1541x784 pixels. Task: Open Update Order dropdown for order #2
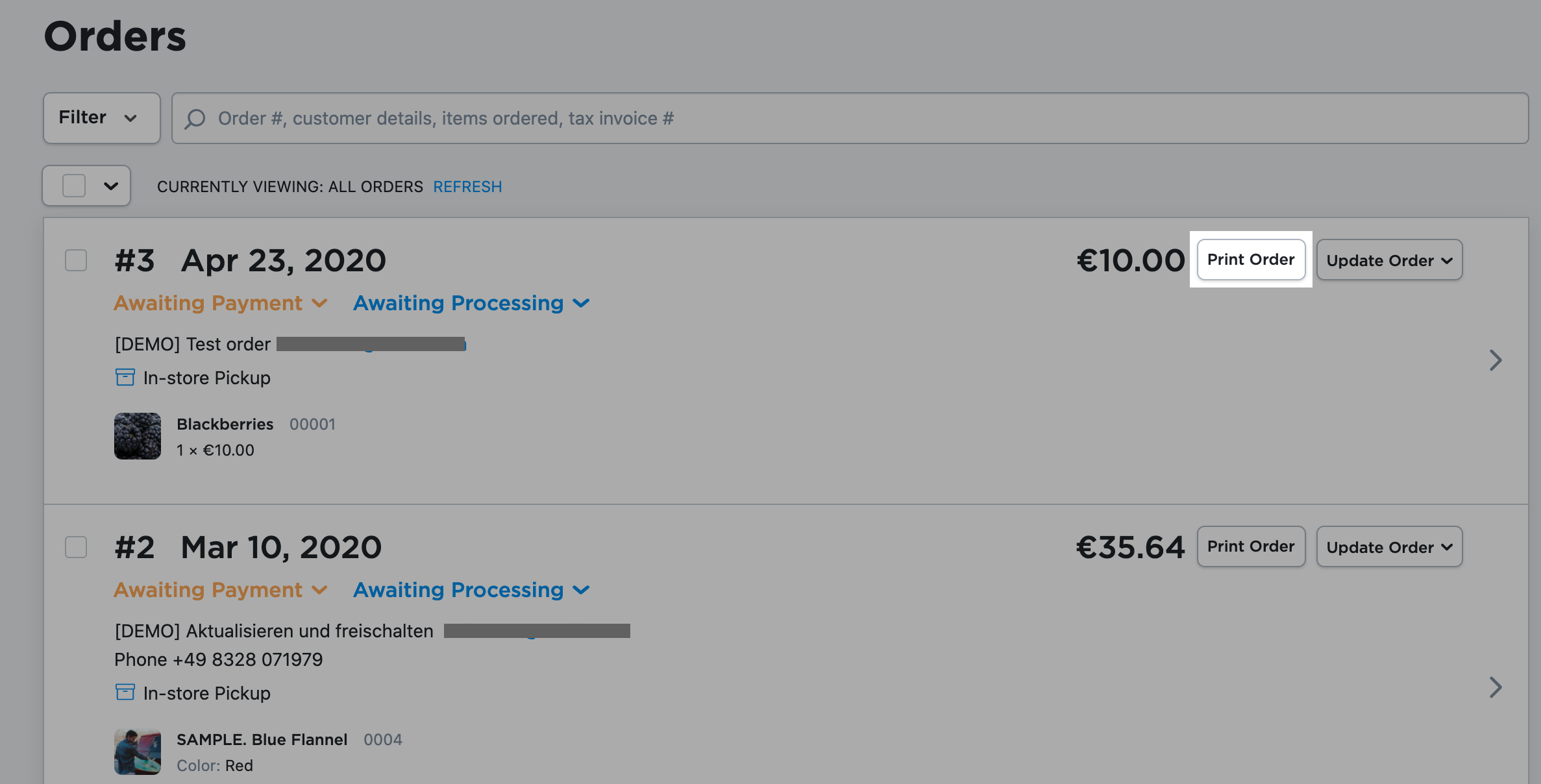(x=1389, y=547)
